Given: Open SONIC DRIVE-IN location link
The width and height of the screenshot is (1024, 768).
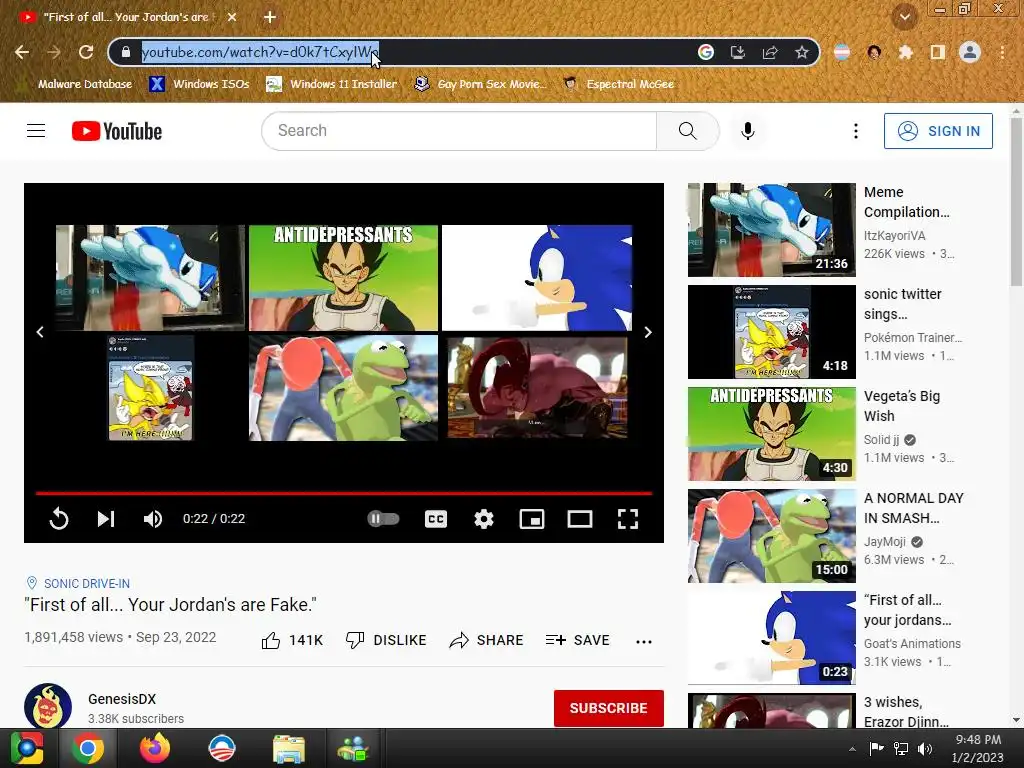Looking at the screenshot, I should [x=87, y=583].
